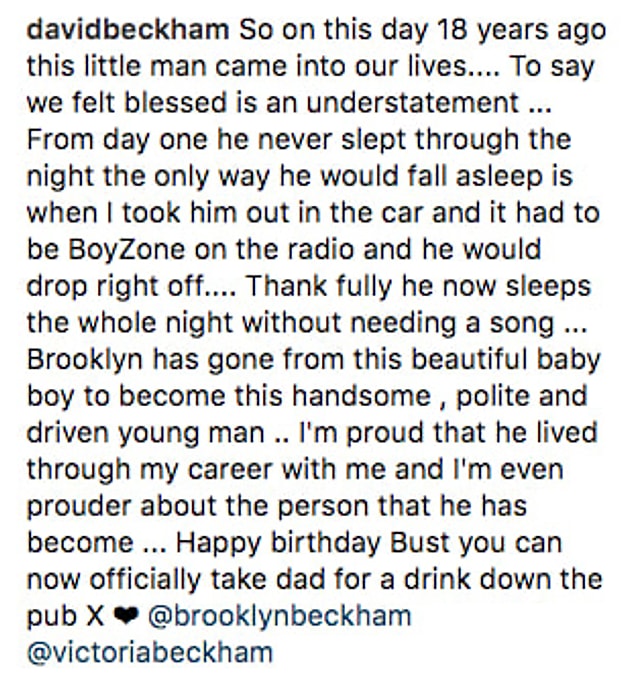Click the black heart emoji

126,617
